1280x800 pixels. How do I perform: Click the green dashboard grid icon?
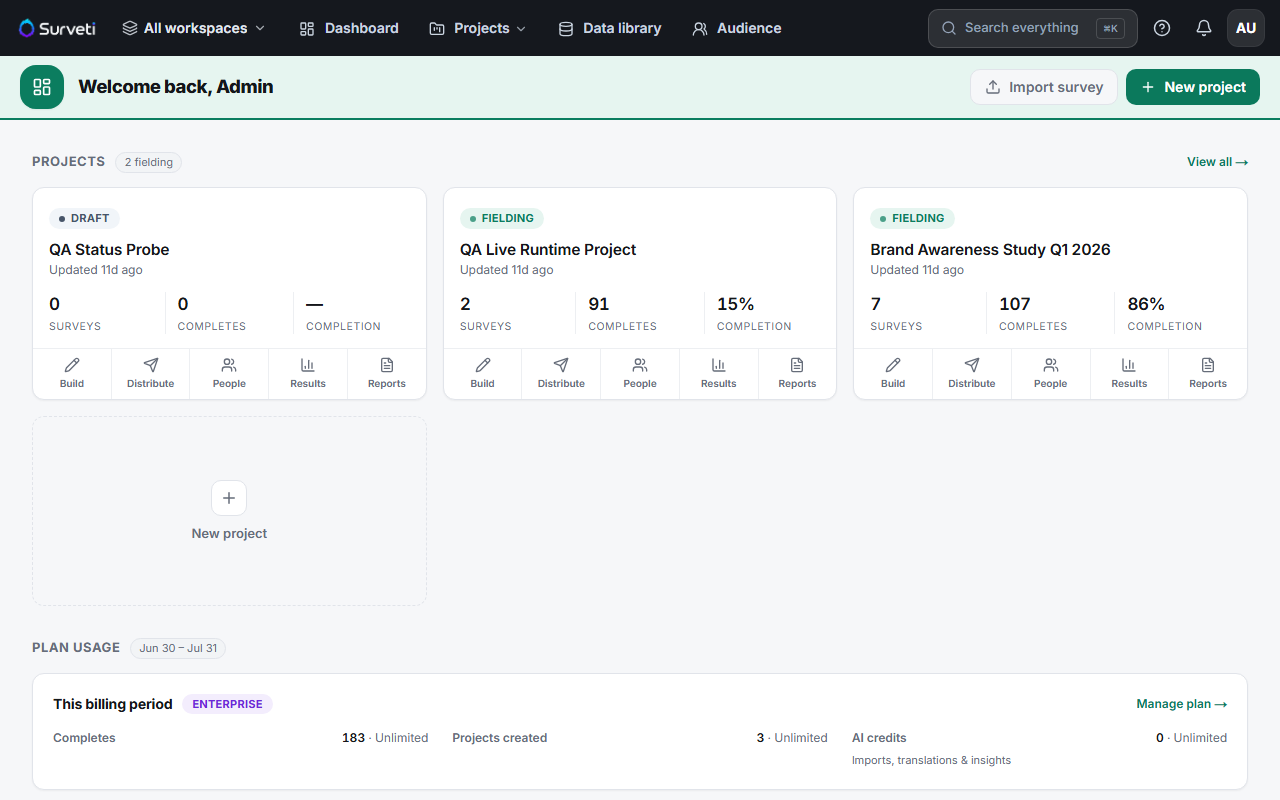(42, 87)
